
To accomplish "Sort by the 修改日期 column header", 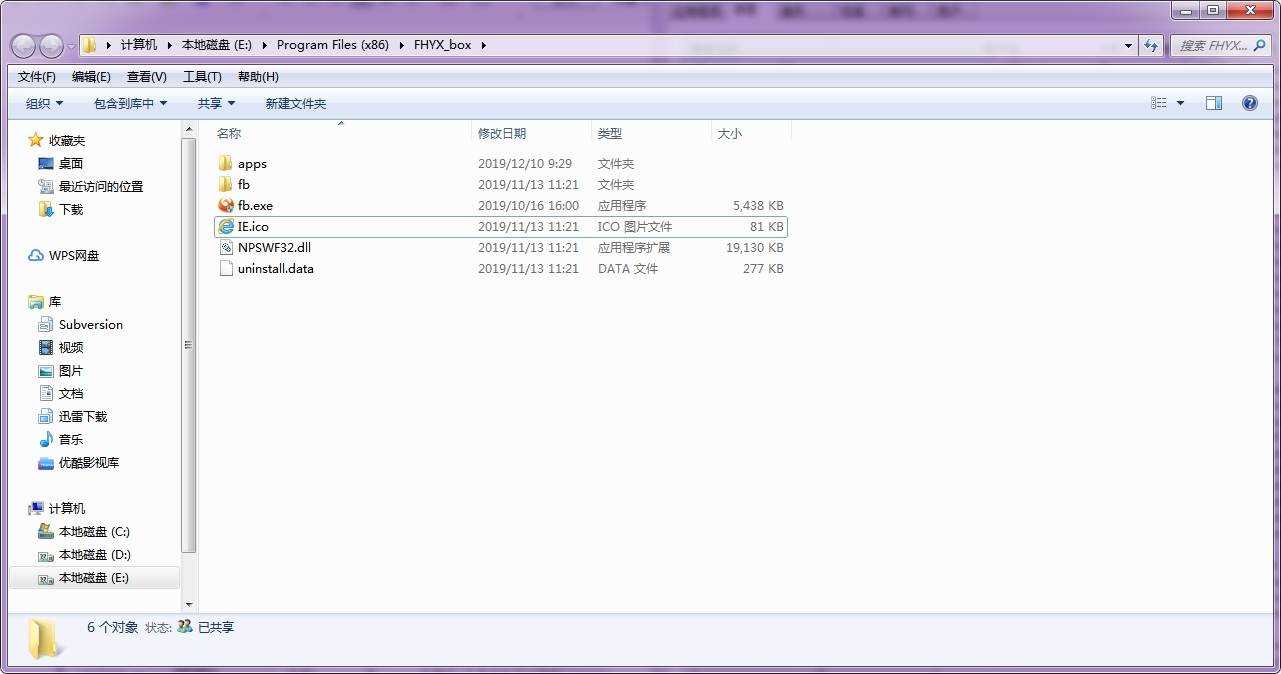I will pos(502,133).
